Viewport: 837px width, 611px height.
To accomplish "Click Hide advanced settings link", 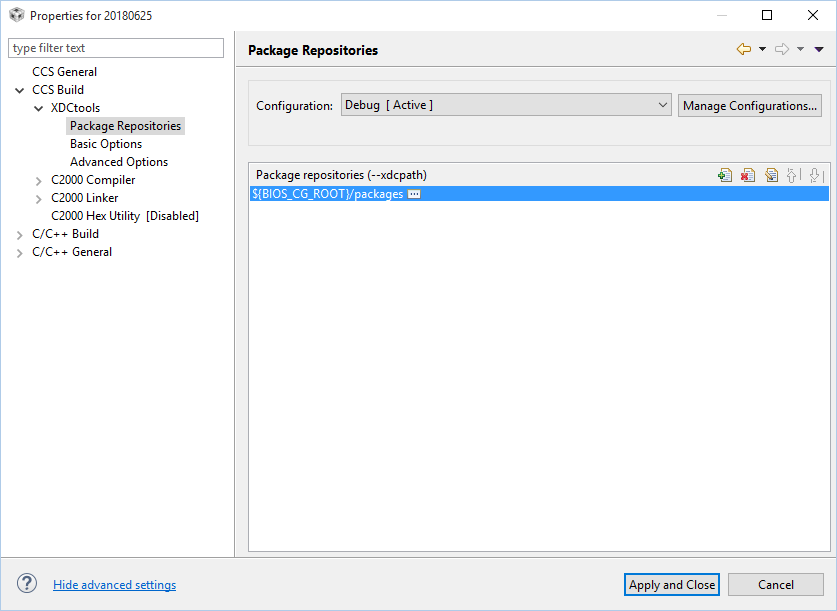I will click(114, 585).
